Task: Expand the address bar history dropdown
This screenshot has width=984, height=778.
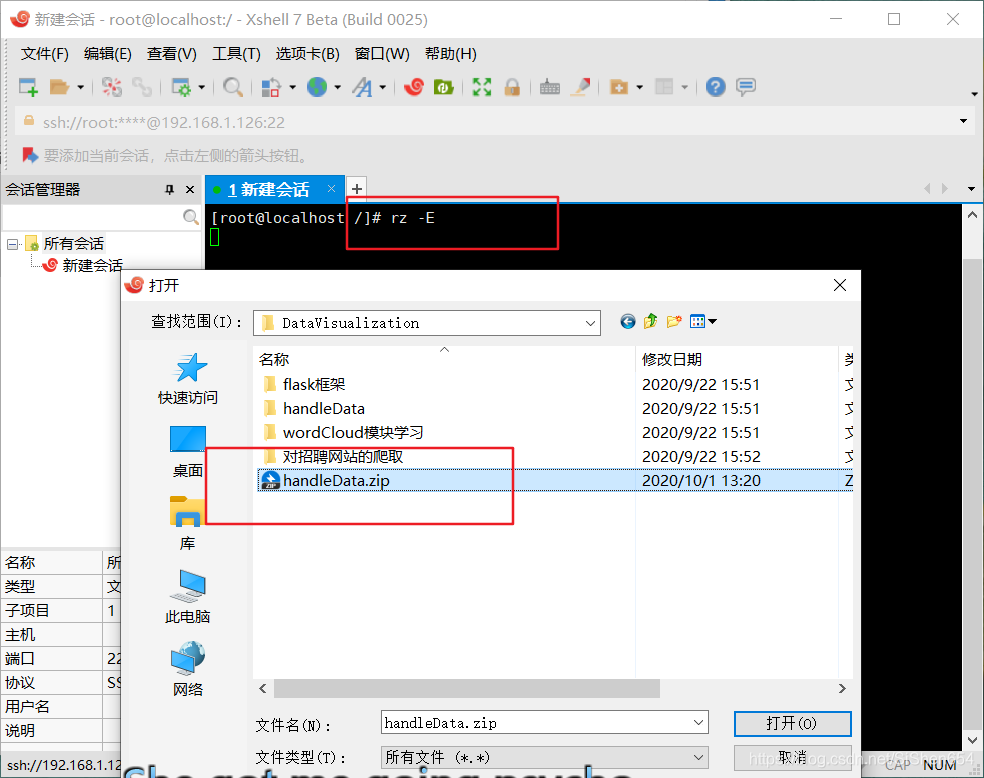Action: tap(963, 121)
